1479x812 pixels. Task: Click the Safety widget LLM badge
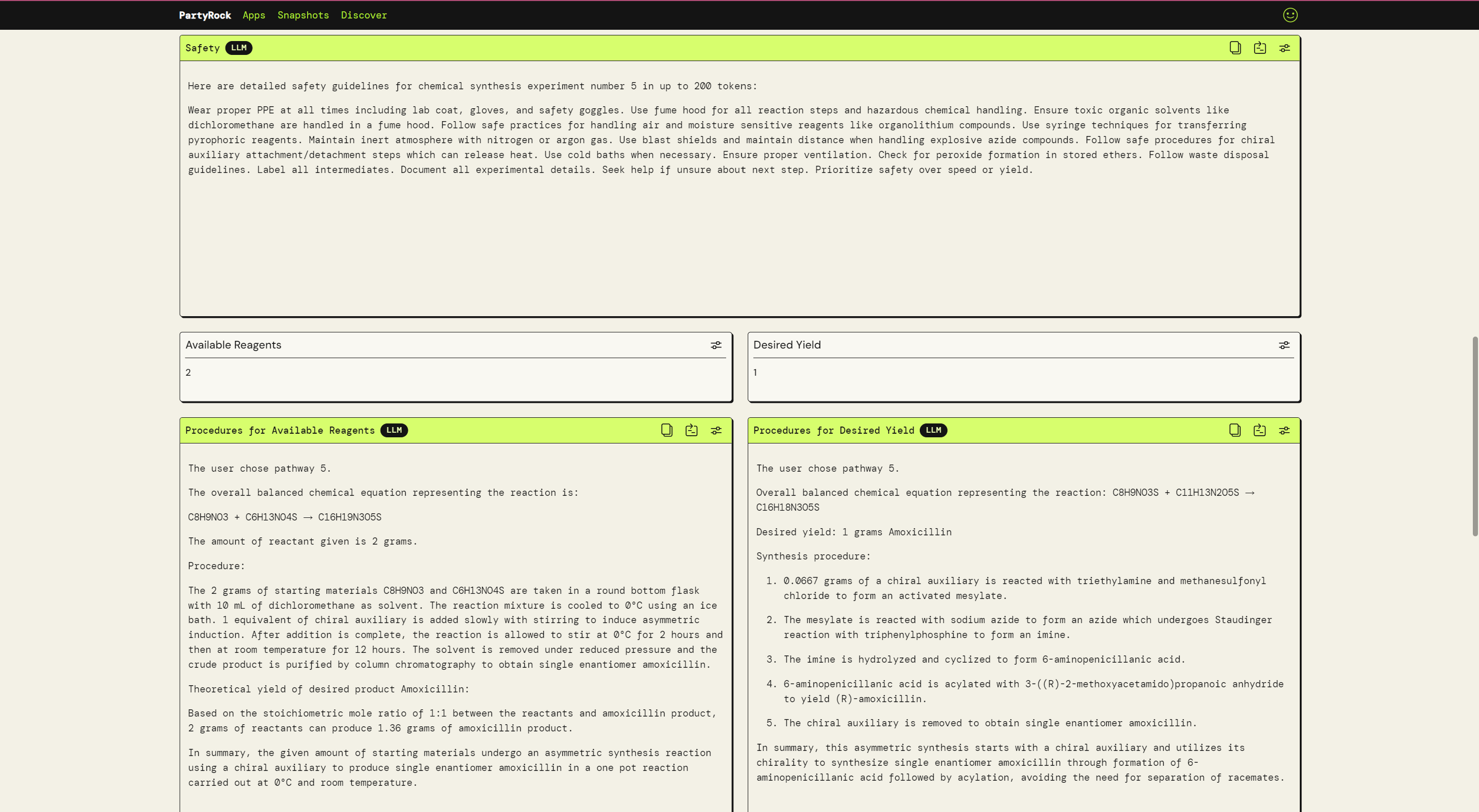click(x=238, y=48)
